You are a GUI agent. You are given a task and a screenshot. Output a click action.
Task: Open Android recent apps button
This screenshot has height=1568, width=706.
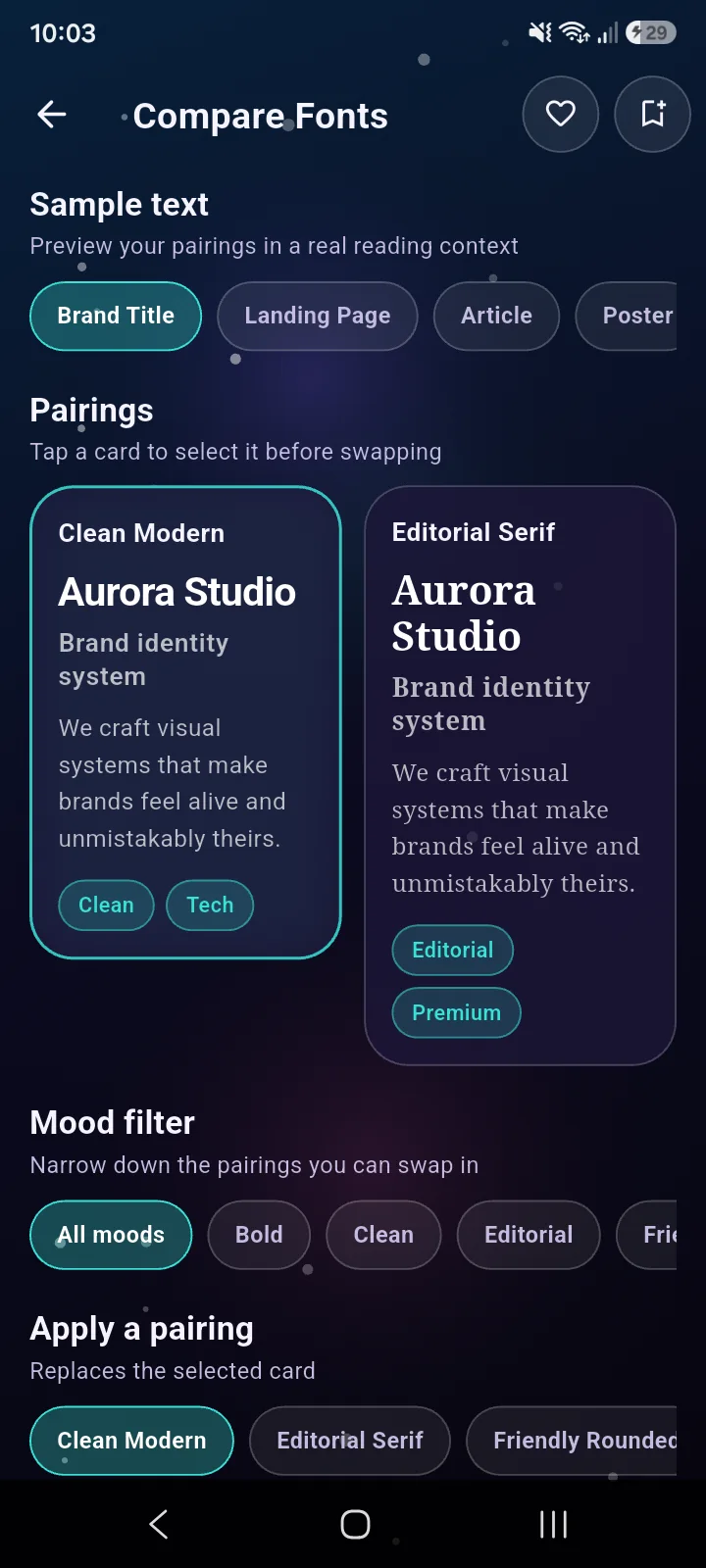click(x=553, y=1524)
